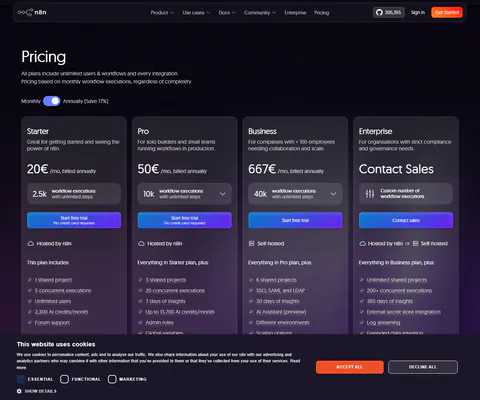
Task: Toggle the Essential cookies checkbox
Action: 21,379
